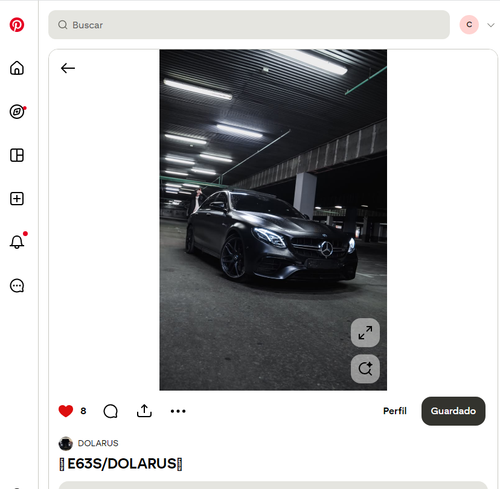Choose the Perfil board selector
Viewport: 500px width, 489px height.
395,411
